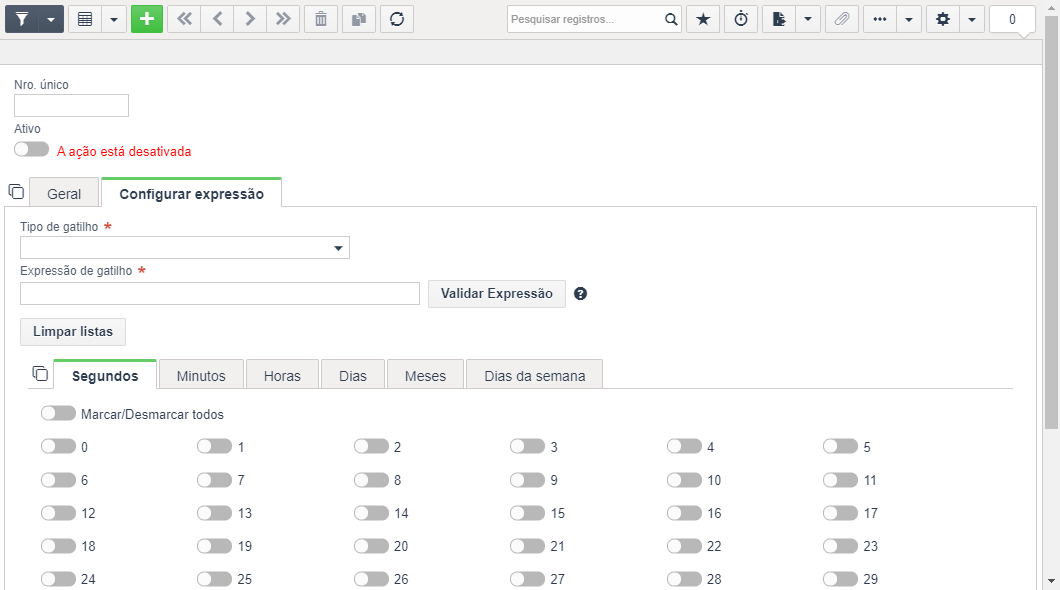The height and width of the screenshot is (590, 1060).
Task: Click the vertical page scrollbar
Action: coord(1051,223)
